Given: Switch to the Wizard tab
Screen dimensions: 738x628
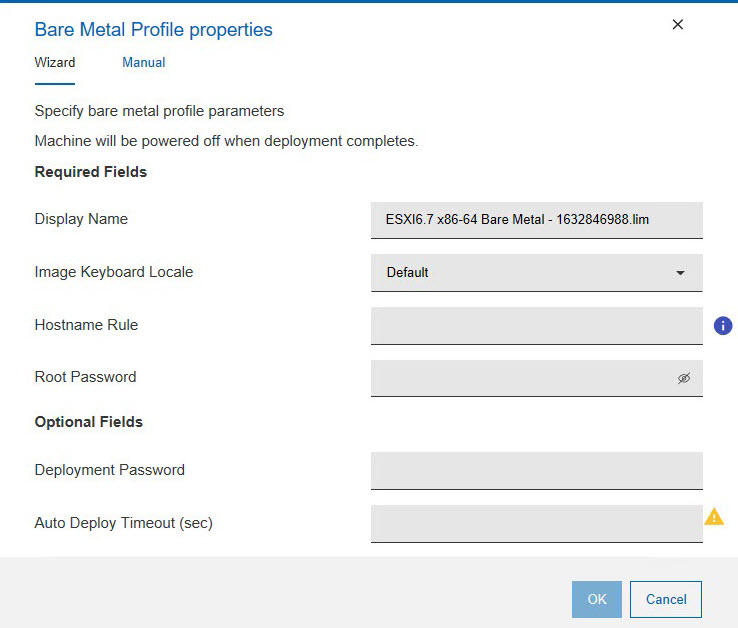Looking at the screenshot, I should (x=55, y=62).
